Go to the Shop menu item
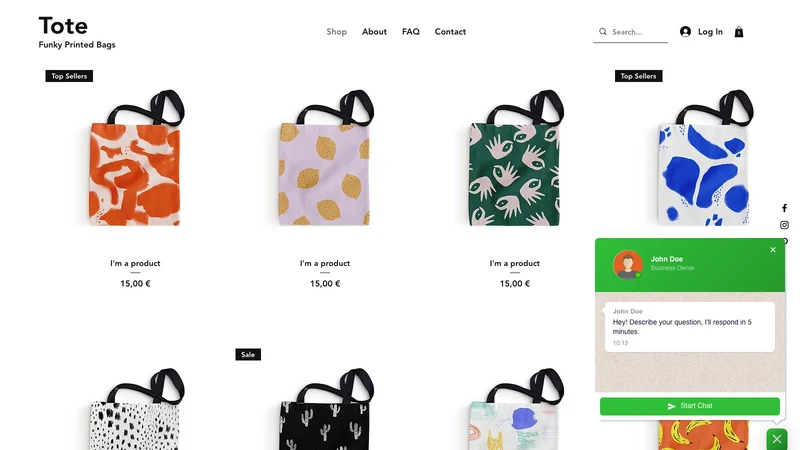Screen dimensions: 800x450 click(x=336, y=32)
